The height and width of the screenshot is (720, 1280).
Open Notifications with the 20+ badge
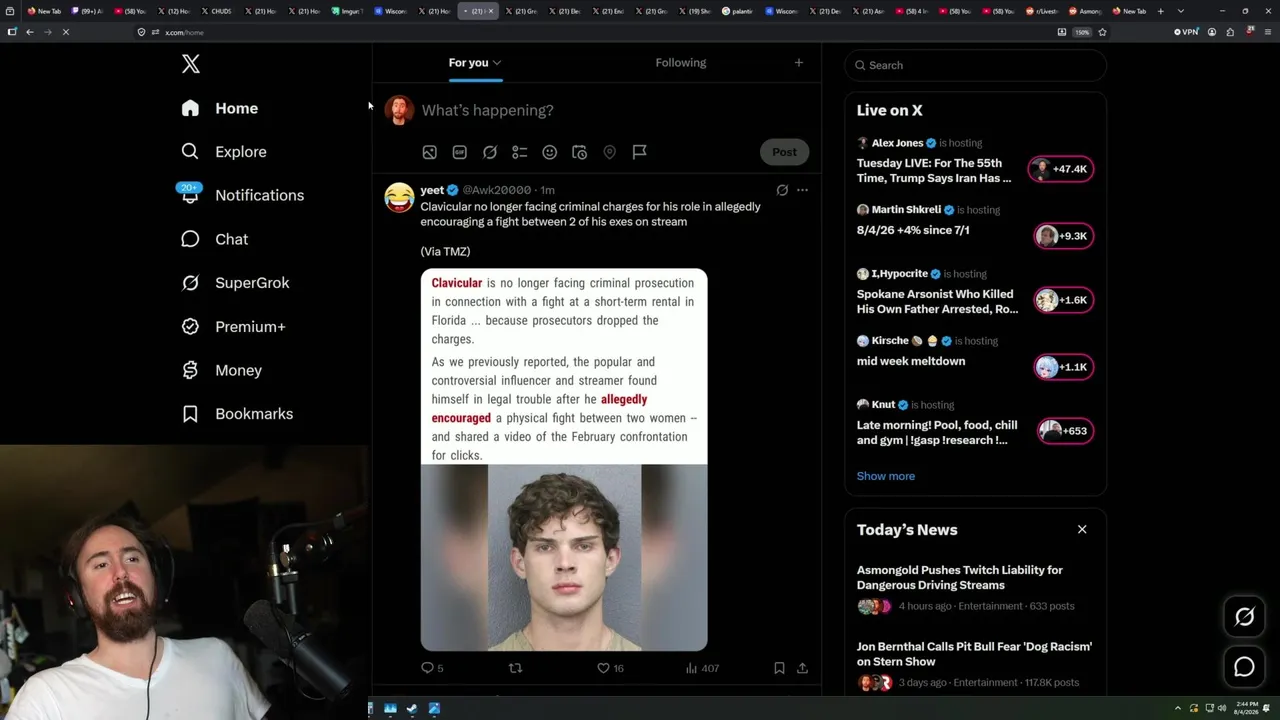click(242, 195)
